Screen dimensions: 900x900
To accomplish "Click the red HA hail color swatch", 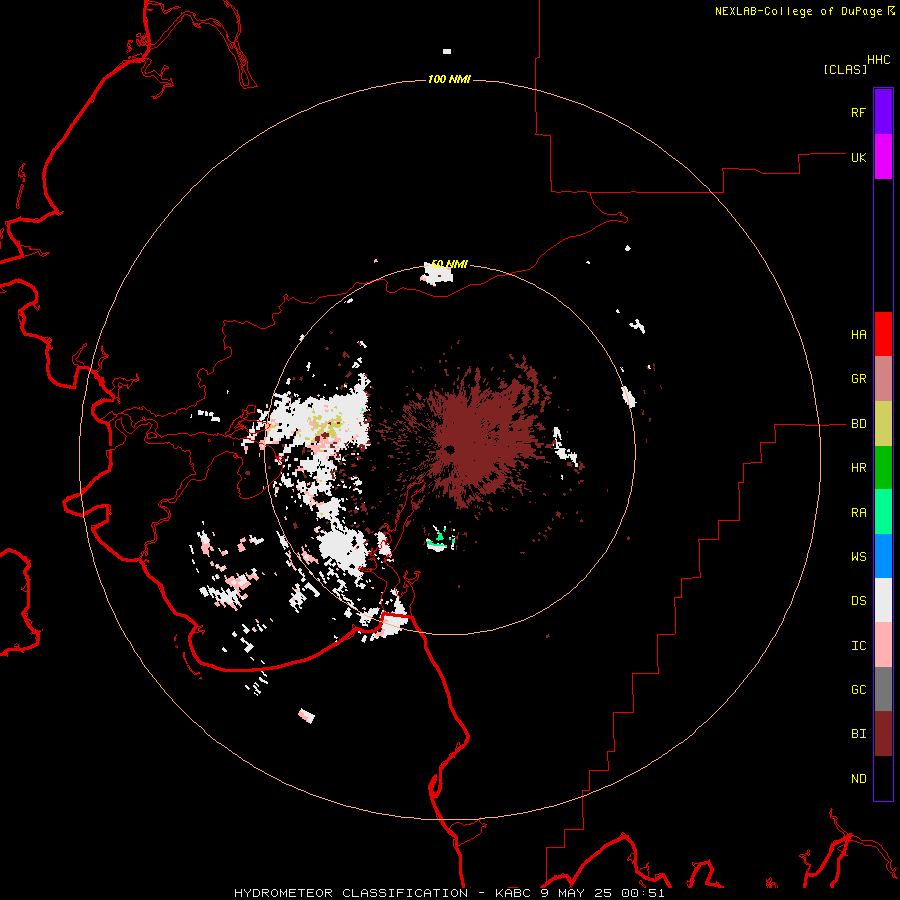I will pos(883,334).
